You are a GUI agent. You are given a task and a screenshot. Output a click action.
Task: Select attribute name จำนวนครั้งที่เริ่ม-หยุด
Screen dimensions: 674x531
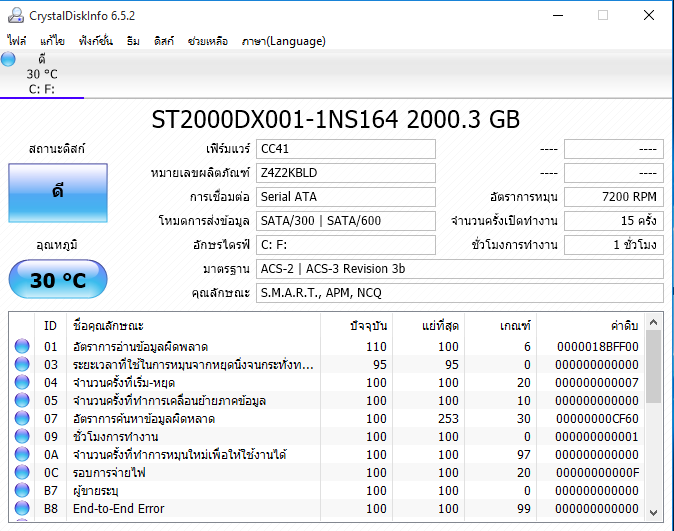point(124,382)
